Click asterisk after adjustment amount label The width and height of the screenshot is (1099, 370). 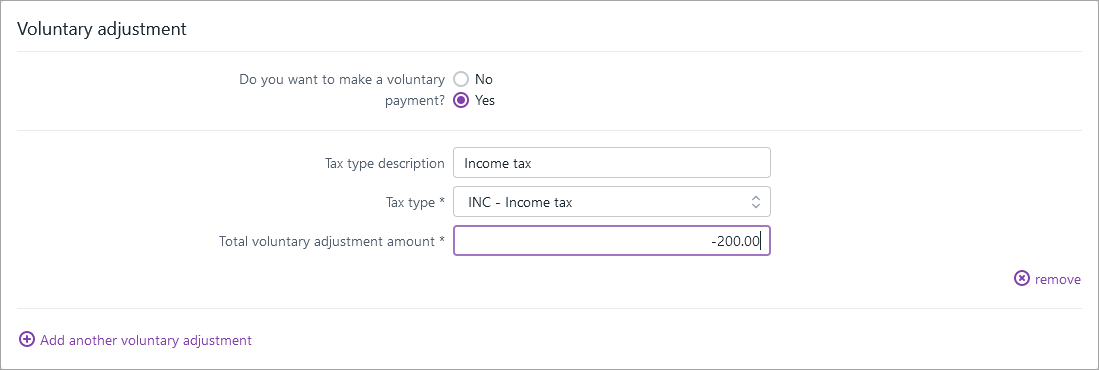[x=442, y=240]
